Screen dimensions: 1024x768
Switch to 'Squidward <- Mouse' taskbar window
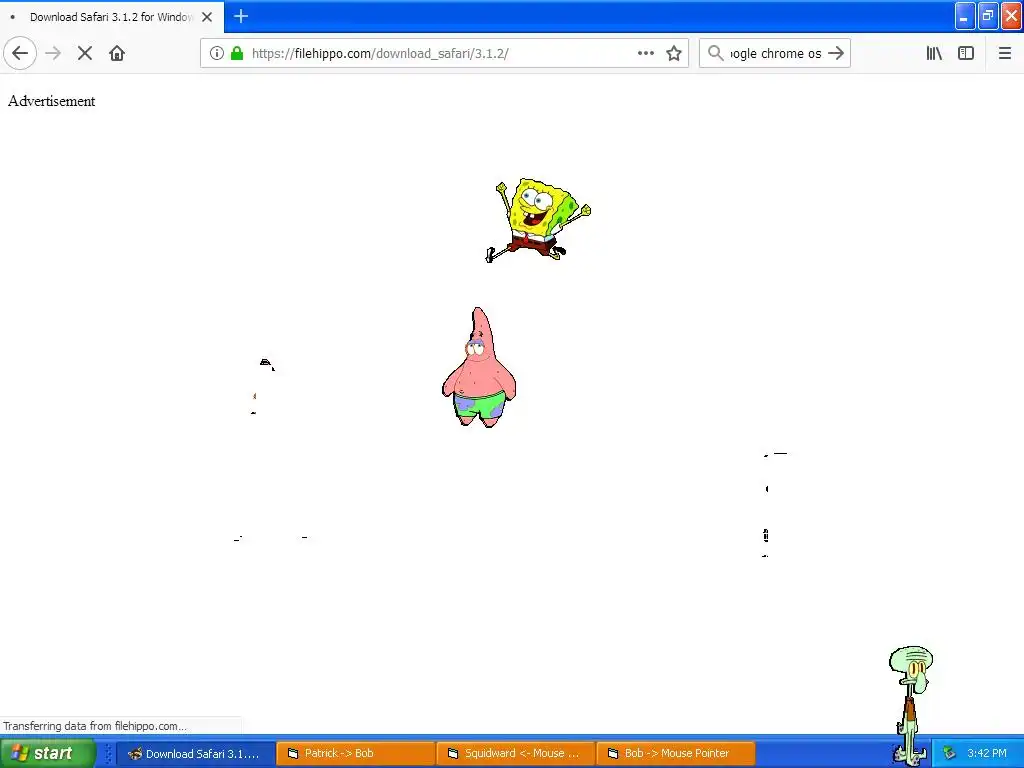click(x=515, y=753)
